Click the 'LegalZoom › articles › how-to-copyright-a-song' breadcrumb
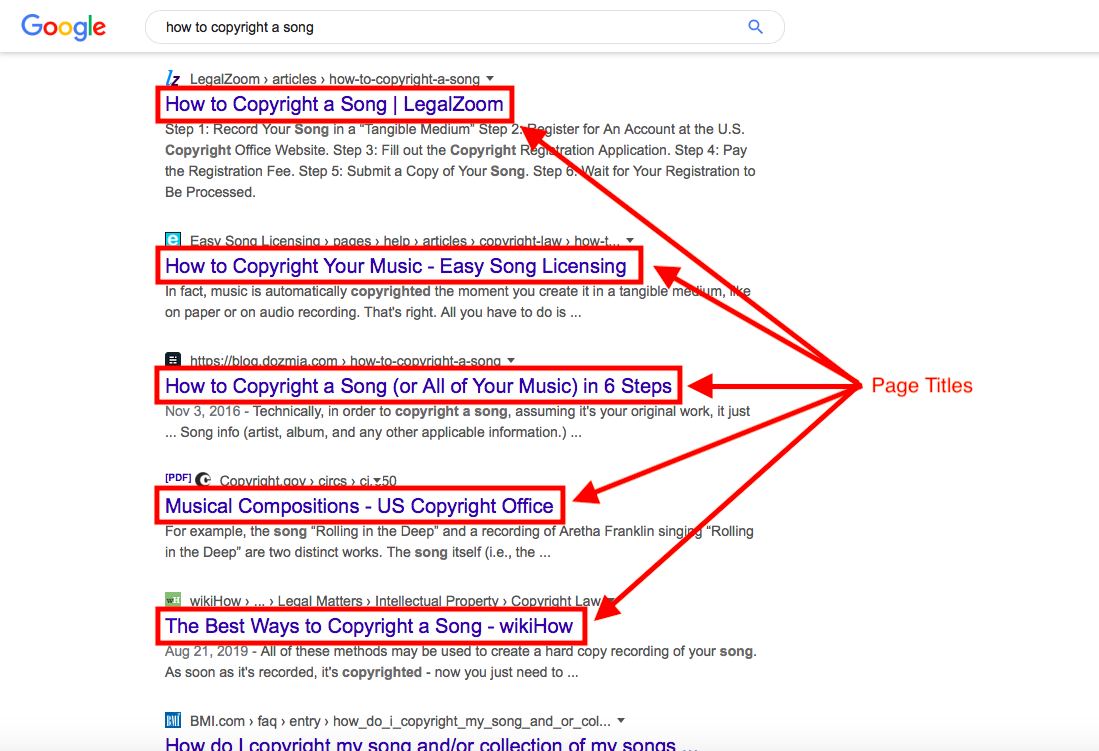Screen dimensions: 1099x751 click(335, 79)
